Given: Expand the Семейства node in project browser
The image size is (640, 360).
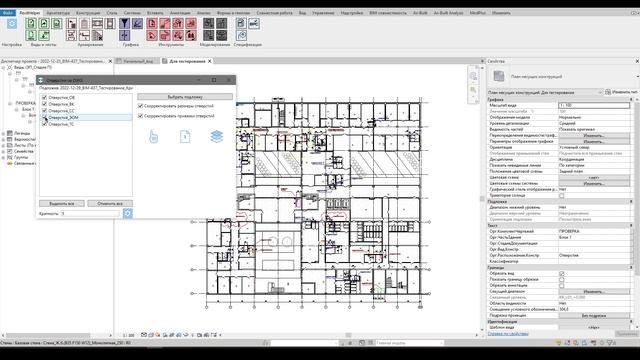Looking at the screenshot, I should coord(3,151).
